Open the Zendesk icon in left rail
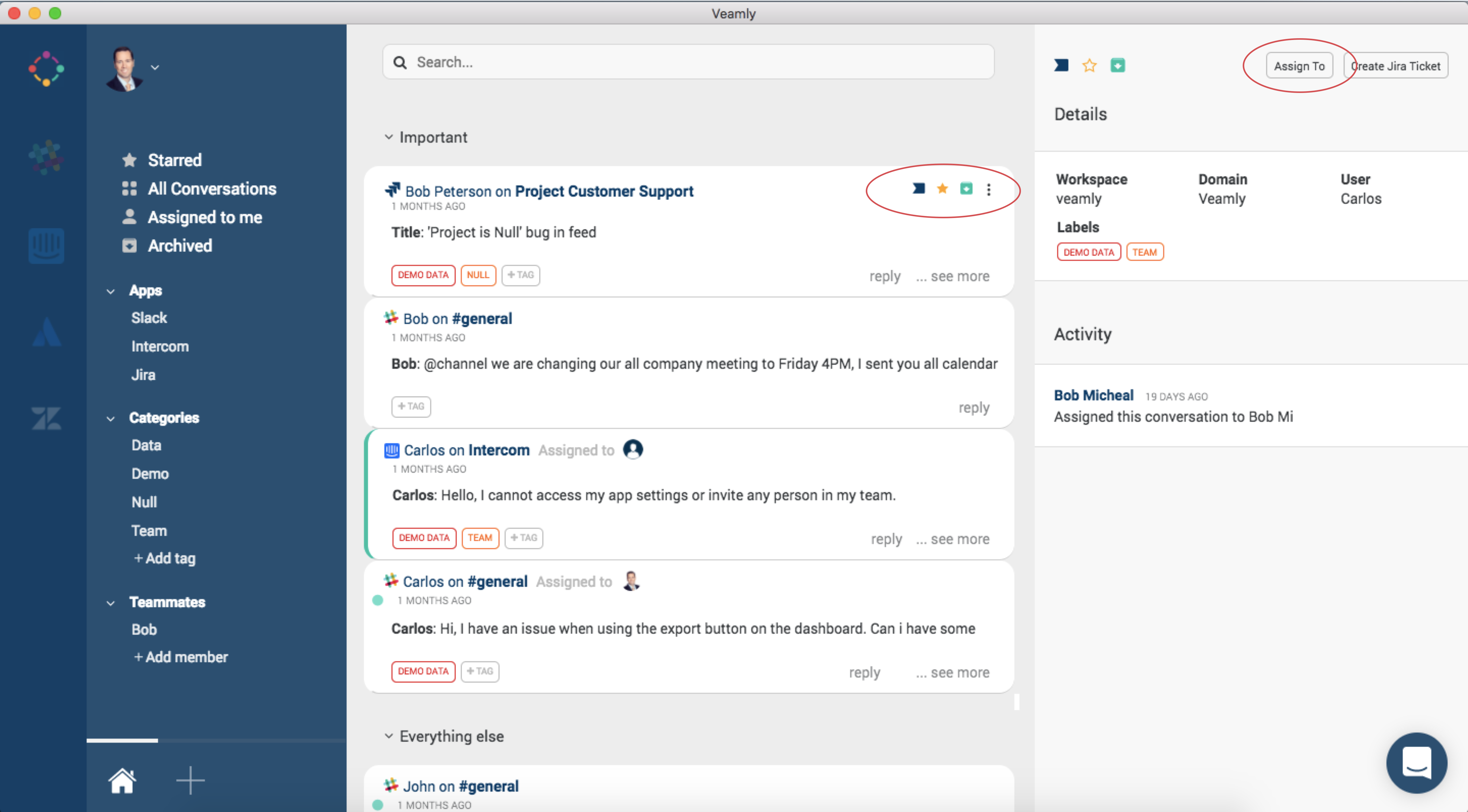The height and width of the screenshot is (812, 1468). pyautogui.click(x=46, y=418)
